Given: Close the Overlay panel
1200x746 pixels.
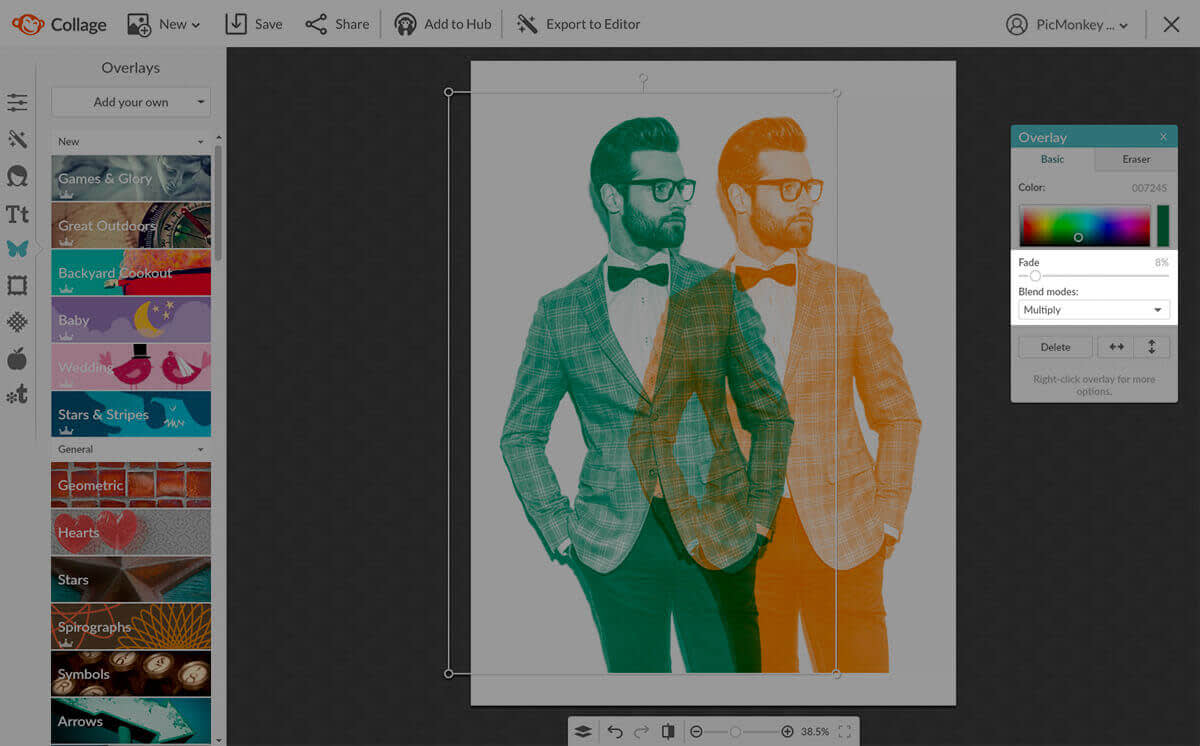Looking at the screenshot, I should pos(1163,137).
